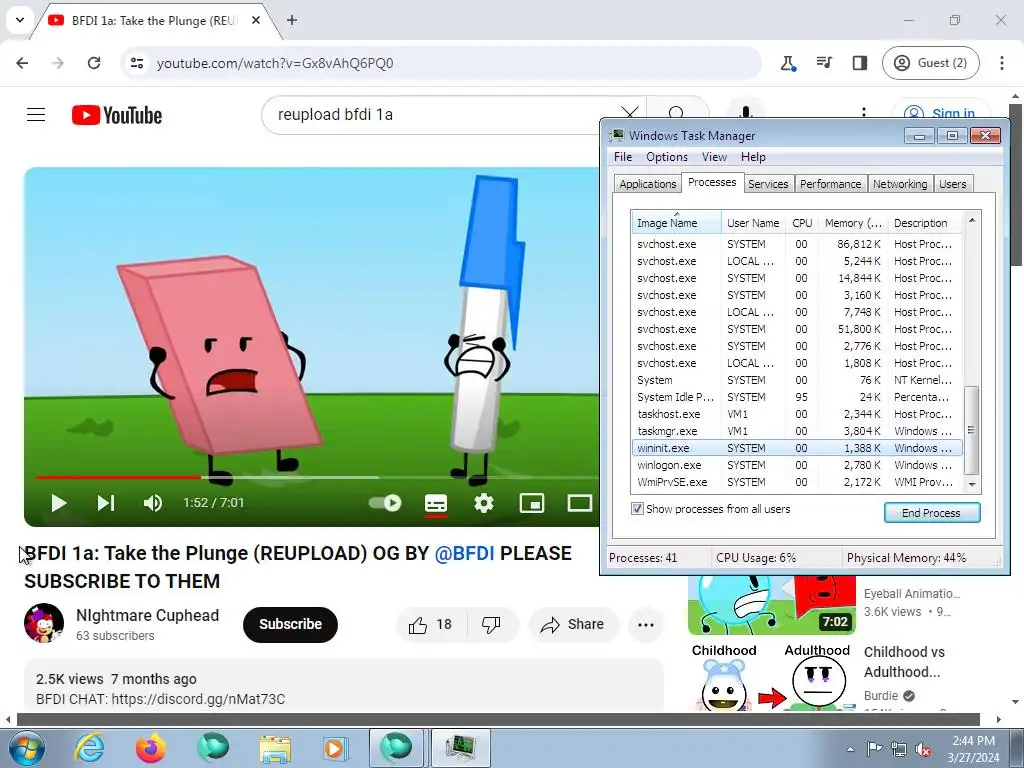Click the End Process button

coord(931,513)
